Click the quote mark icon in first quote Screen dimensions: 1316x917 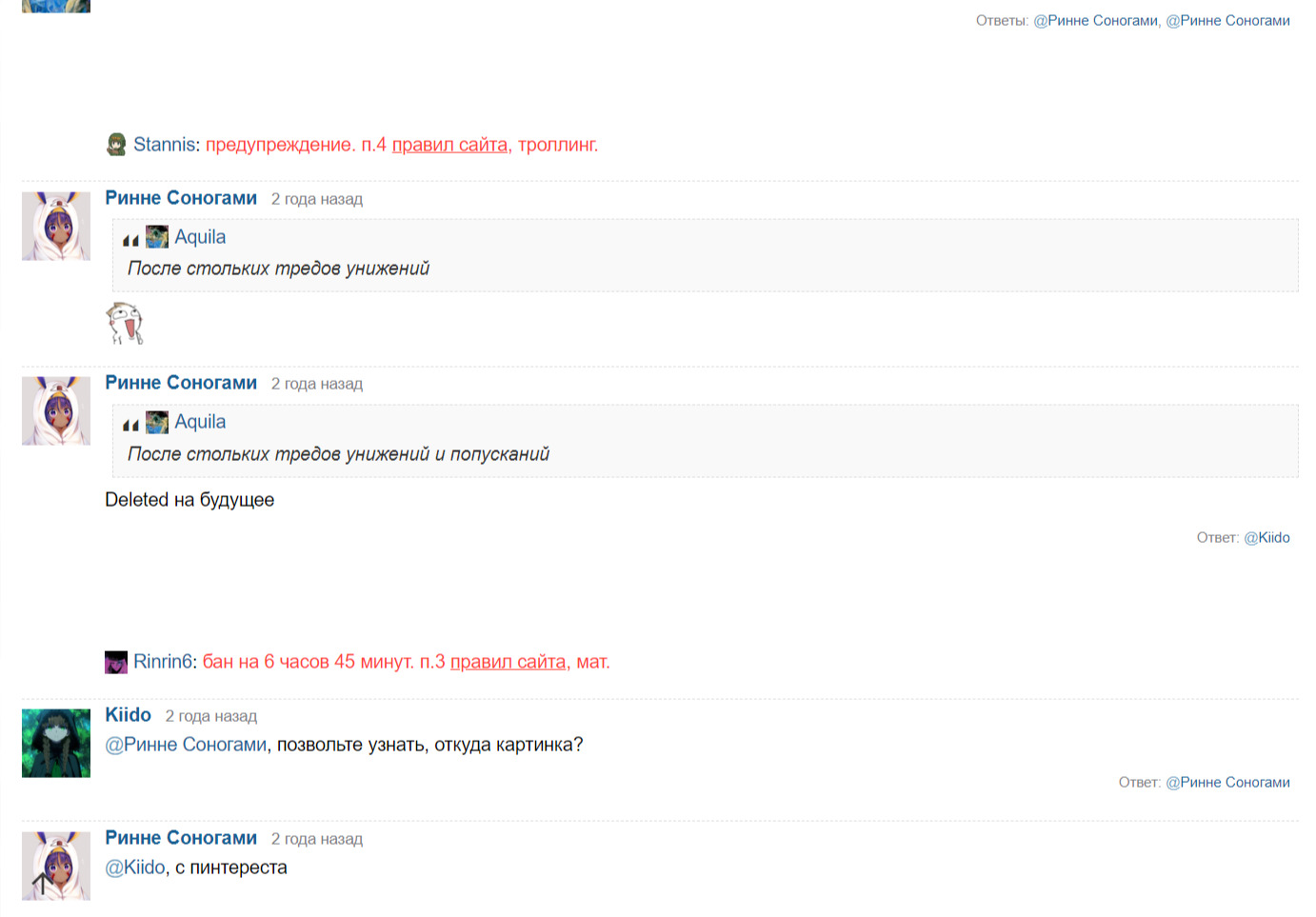[x=130, y=240]
